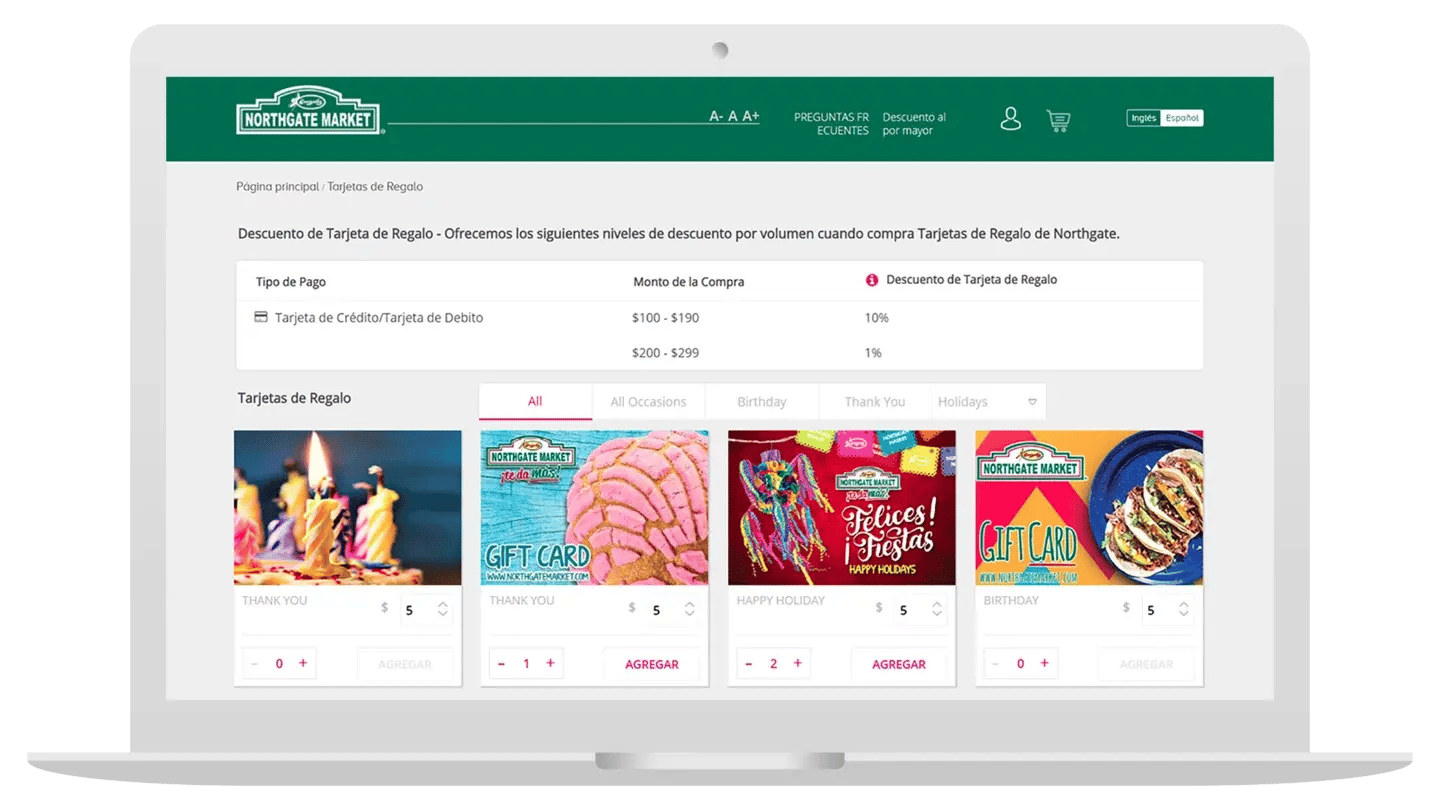Image resolution: width=1440 pixels, height=810 pixels.
Task: Open Preguntas Frecuentes link
Action: click(x=830, y=123)
